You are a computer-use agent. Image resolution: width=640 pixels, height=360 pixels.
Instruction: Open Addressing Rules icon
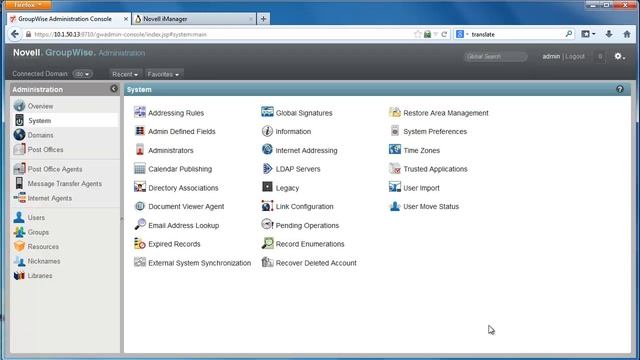tap(140, 112)
